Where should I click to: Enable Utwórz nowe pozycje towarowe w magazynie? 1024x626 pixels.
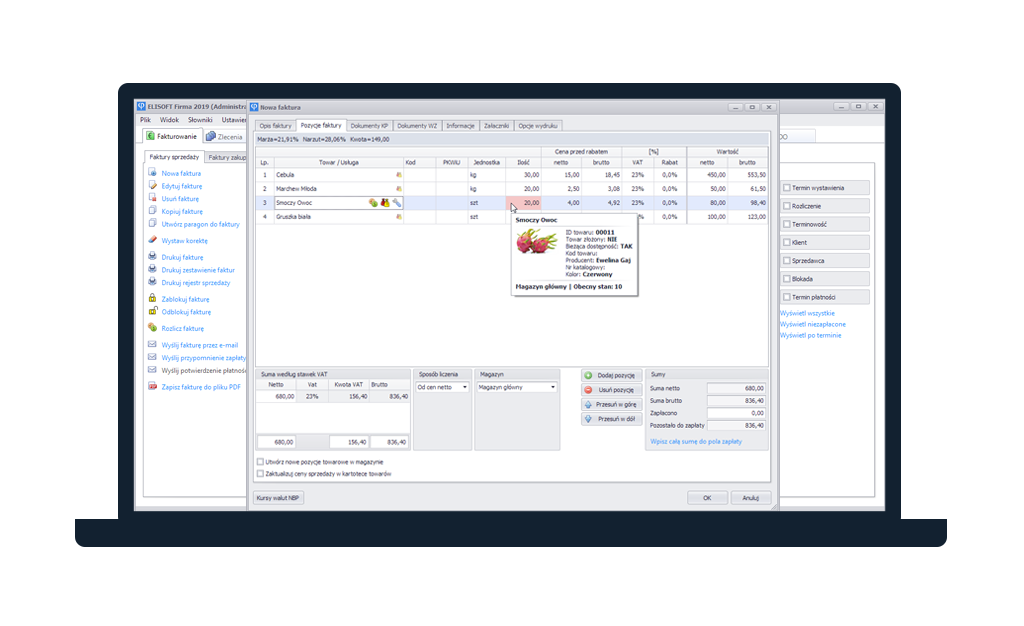click(x=261, y=463)
